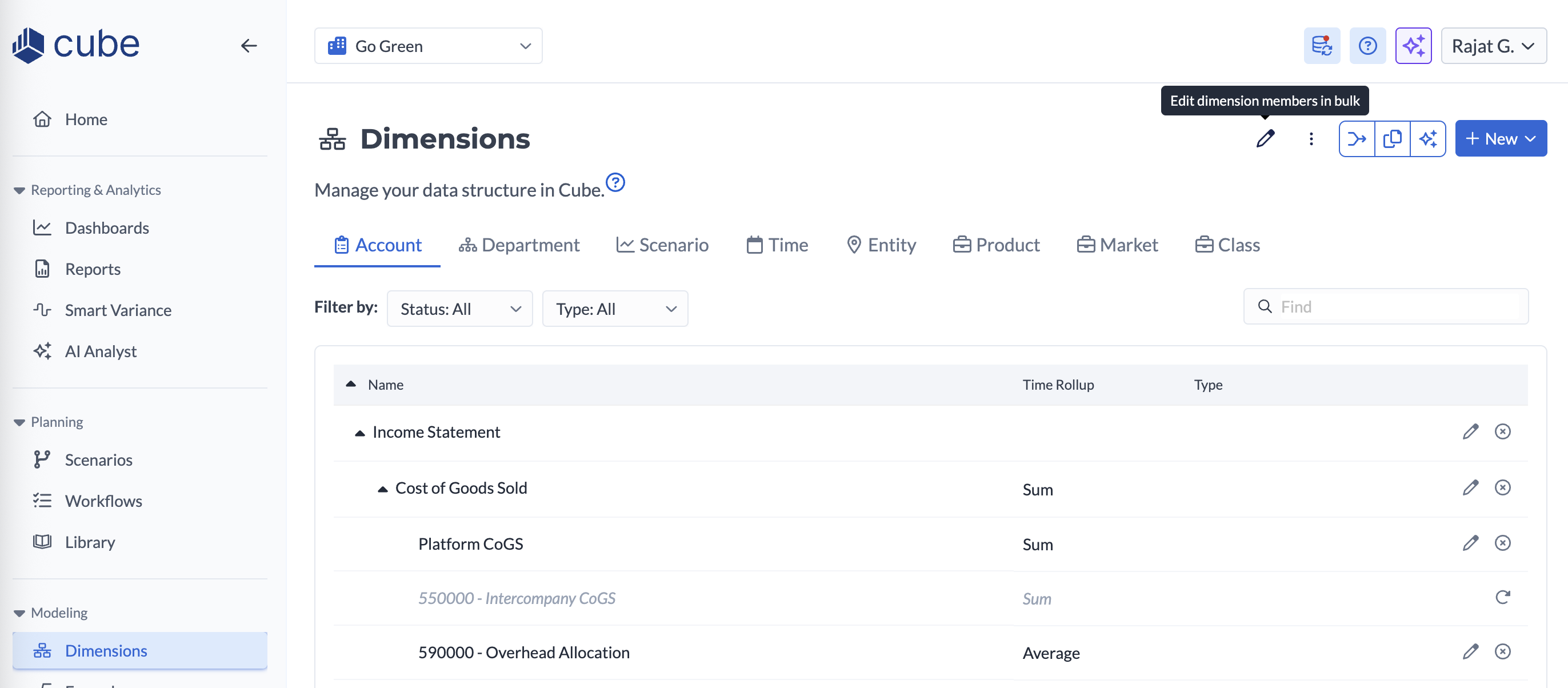
Task: Delete the Platform CoGS account row
Action: click(1502, 542)
